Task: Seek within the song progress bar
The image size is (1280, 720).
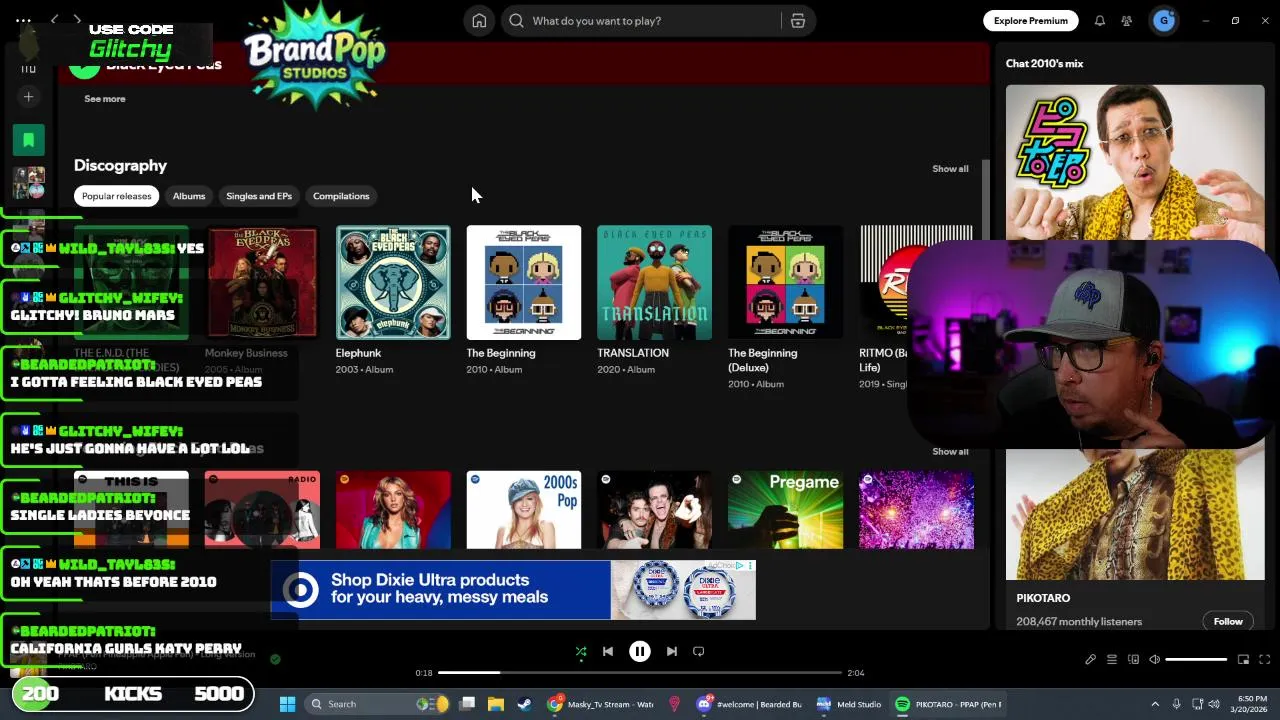Action: 640,673
